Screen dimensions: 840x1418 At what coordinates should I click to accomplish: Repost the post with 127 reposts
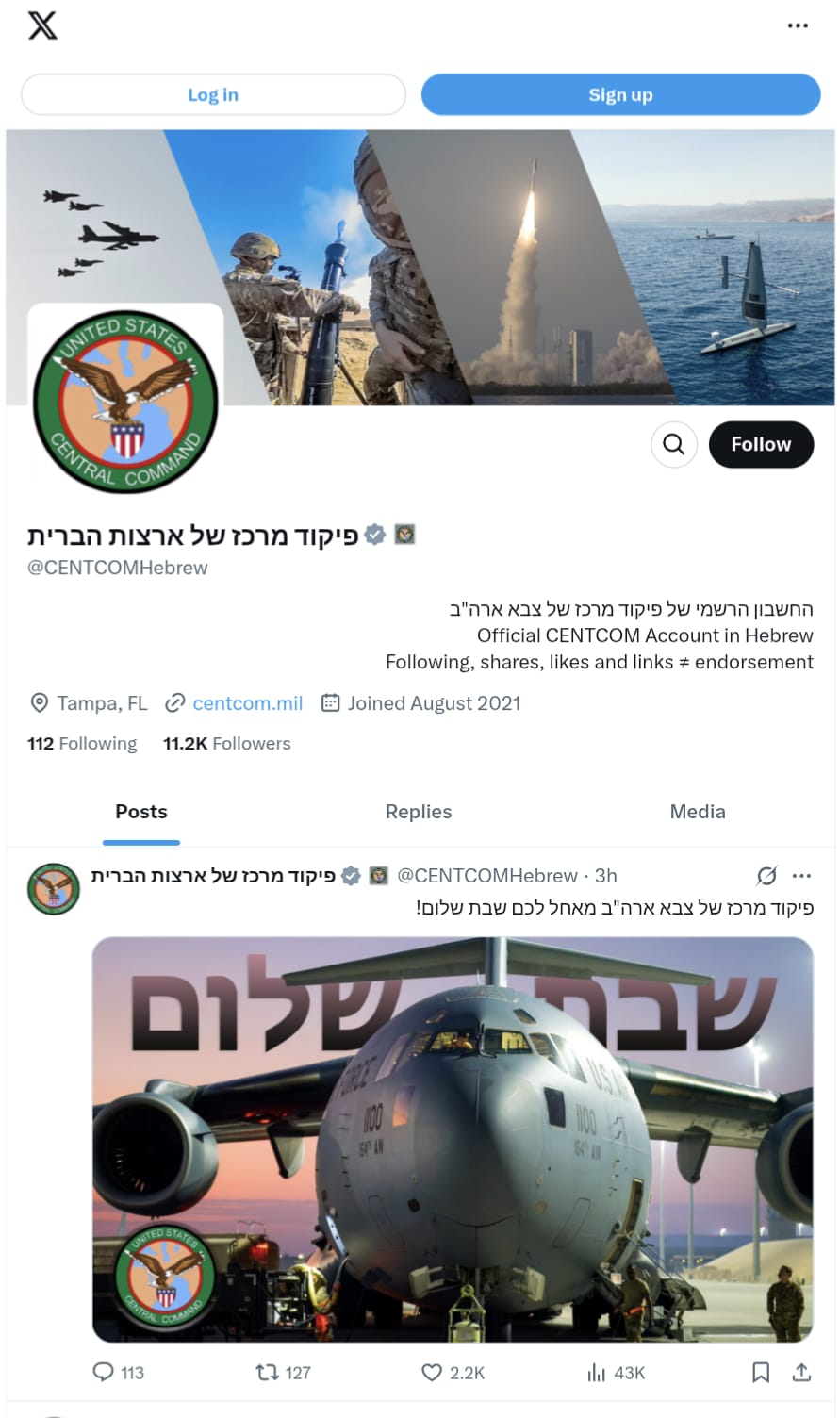(283, 1373)
